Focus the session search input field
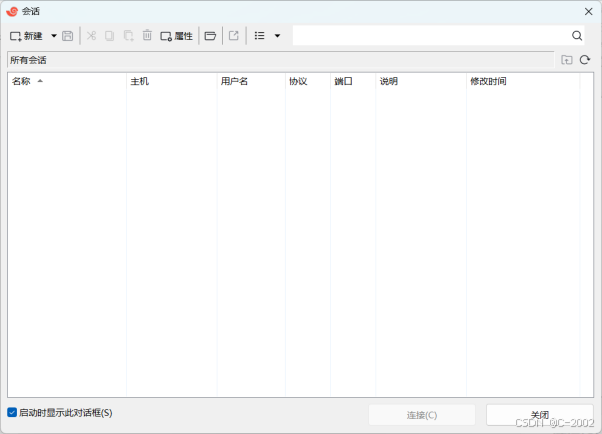The image size is (602, 434). [x=431, y=36]
